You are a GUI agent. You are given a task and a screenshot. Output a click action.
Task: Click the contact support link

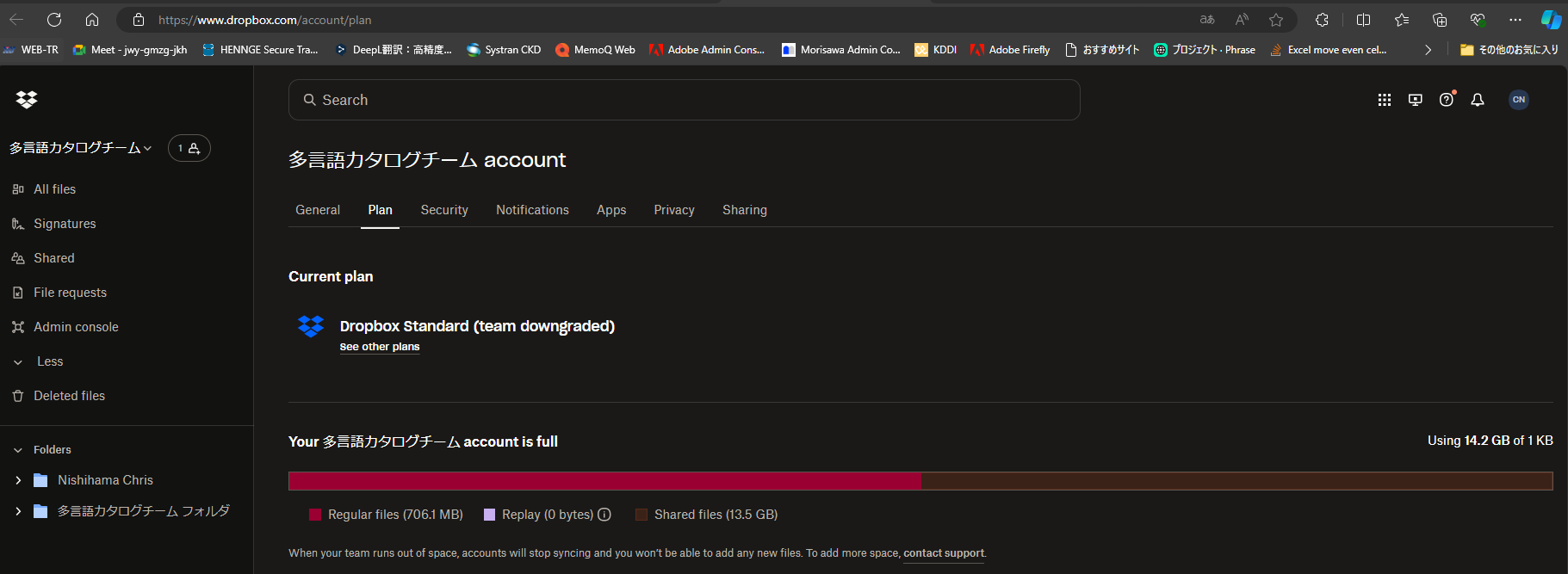pyautogui.click(x=943, y=553)
